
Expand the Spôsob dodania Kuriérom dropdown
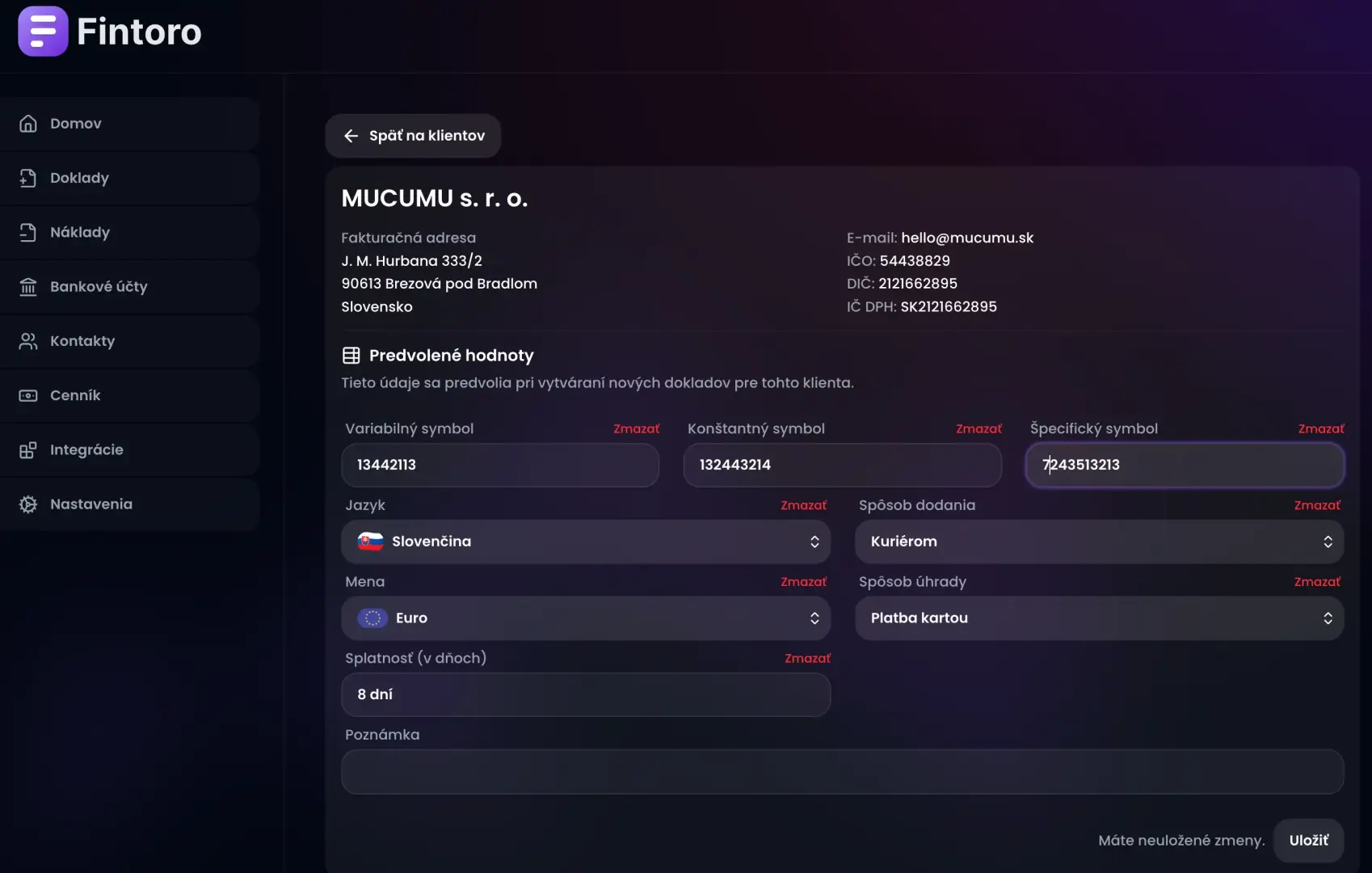[1099, 542]
